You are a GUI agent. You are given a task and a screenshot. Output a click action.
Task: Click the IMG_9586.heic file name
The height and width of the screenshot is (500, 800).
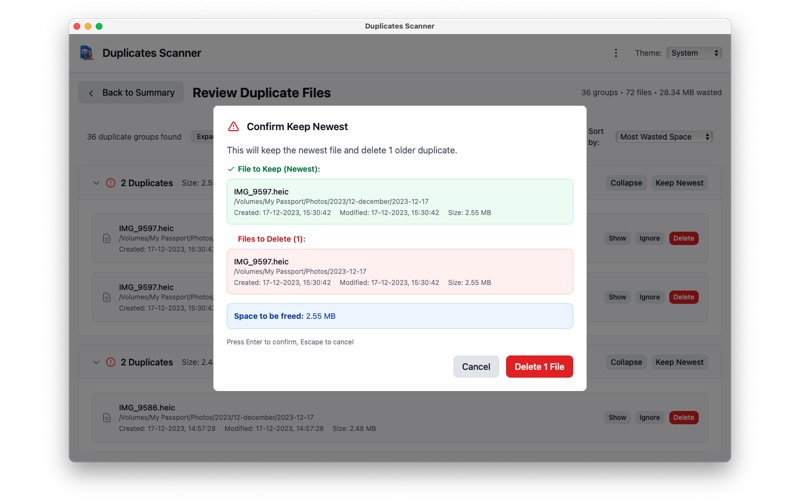click(147, 408)
